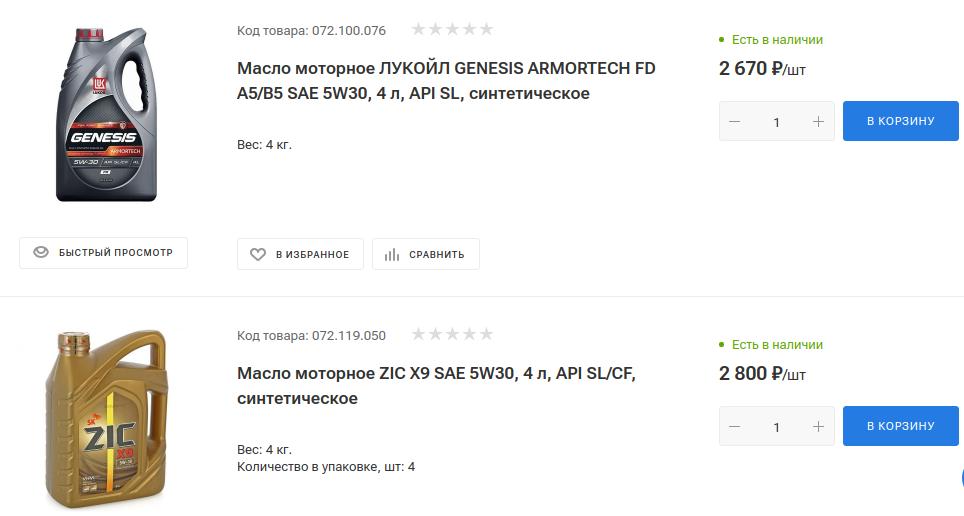
Task: Increase ZIC X9 quantity with plus
Action: pyautogui.click(x=819, y=427)
